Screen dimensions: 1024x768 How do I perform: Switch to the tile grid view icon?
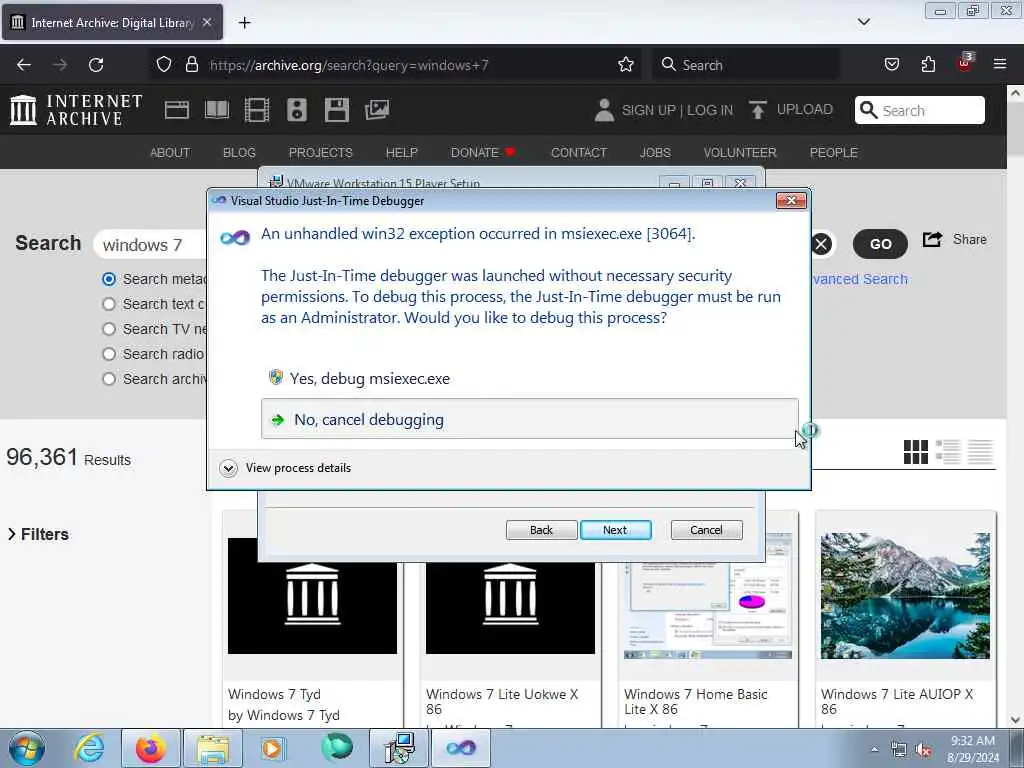916,452
